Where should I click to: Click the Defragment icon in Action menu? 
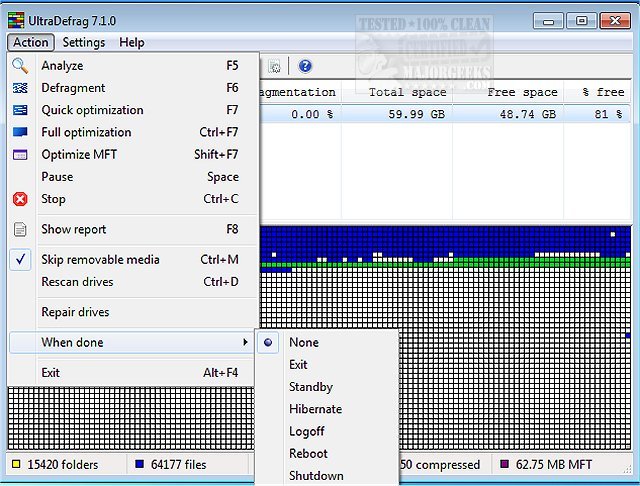(x=20, y=88)
